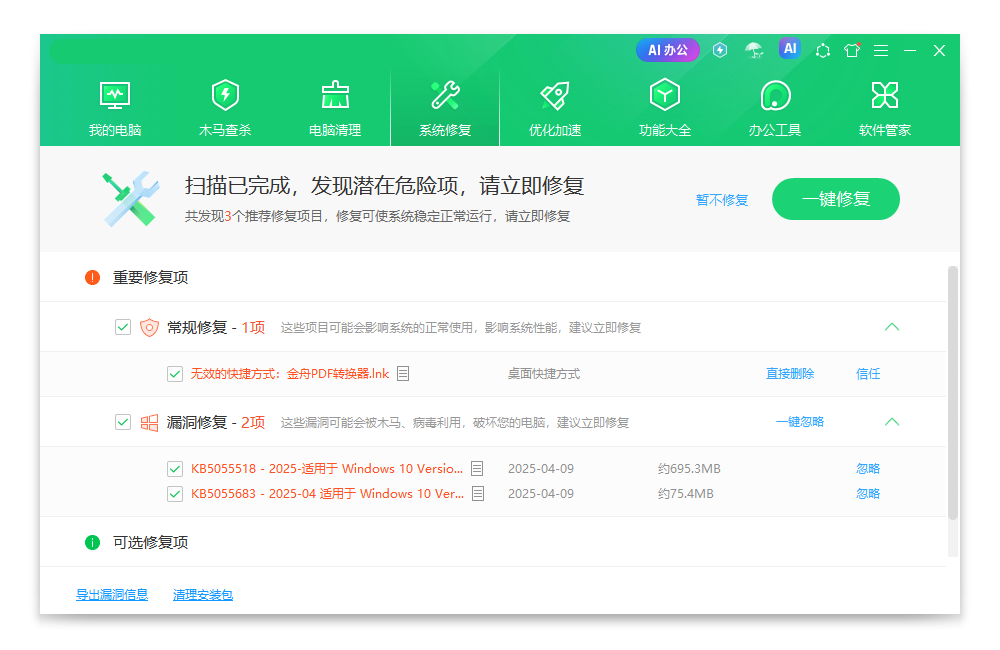
Task: Toggle the 无效的快捷方式 item checkbox
Action: coord(175,374)
